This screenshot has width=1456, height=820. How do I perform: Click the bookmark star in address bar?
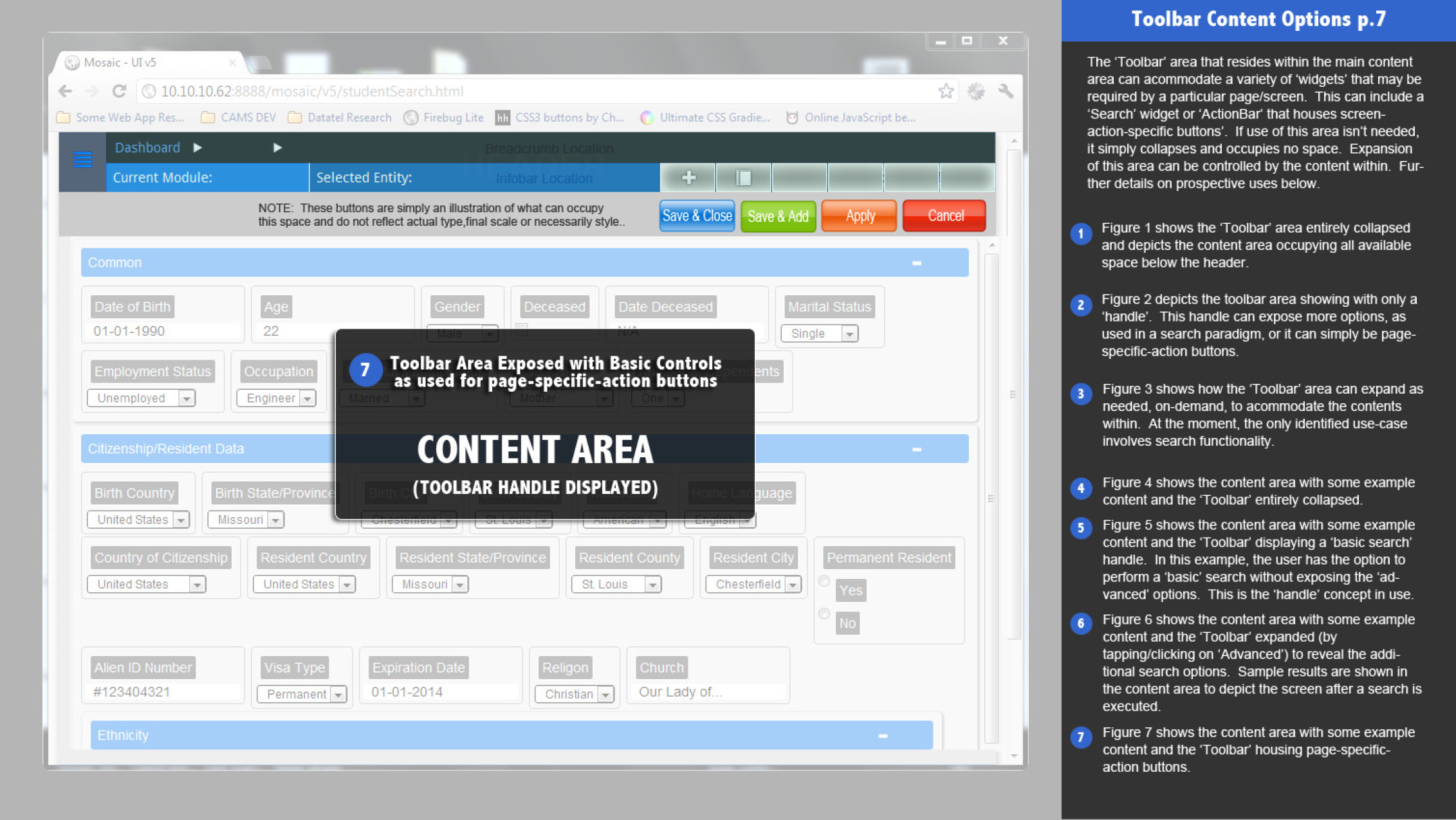(x=945, y=91)
